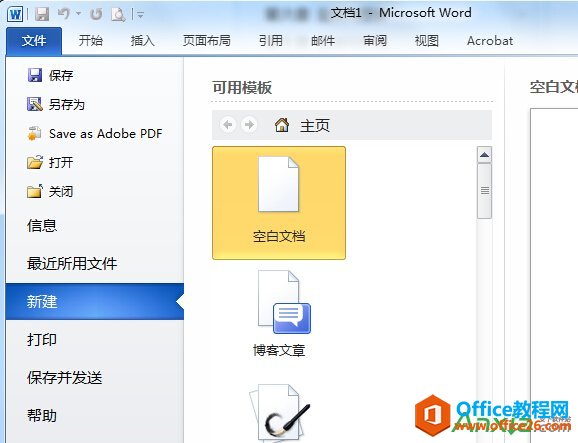Image resolution: width=578 pixels, height=443 pixels.
Task: Click the Word application icon in title bar
Action: (x=15, y=14)
